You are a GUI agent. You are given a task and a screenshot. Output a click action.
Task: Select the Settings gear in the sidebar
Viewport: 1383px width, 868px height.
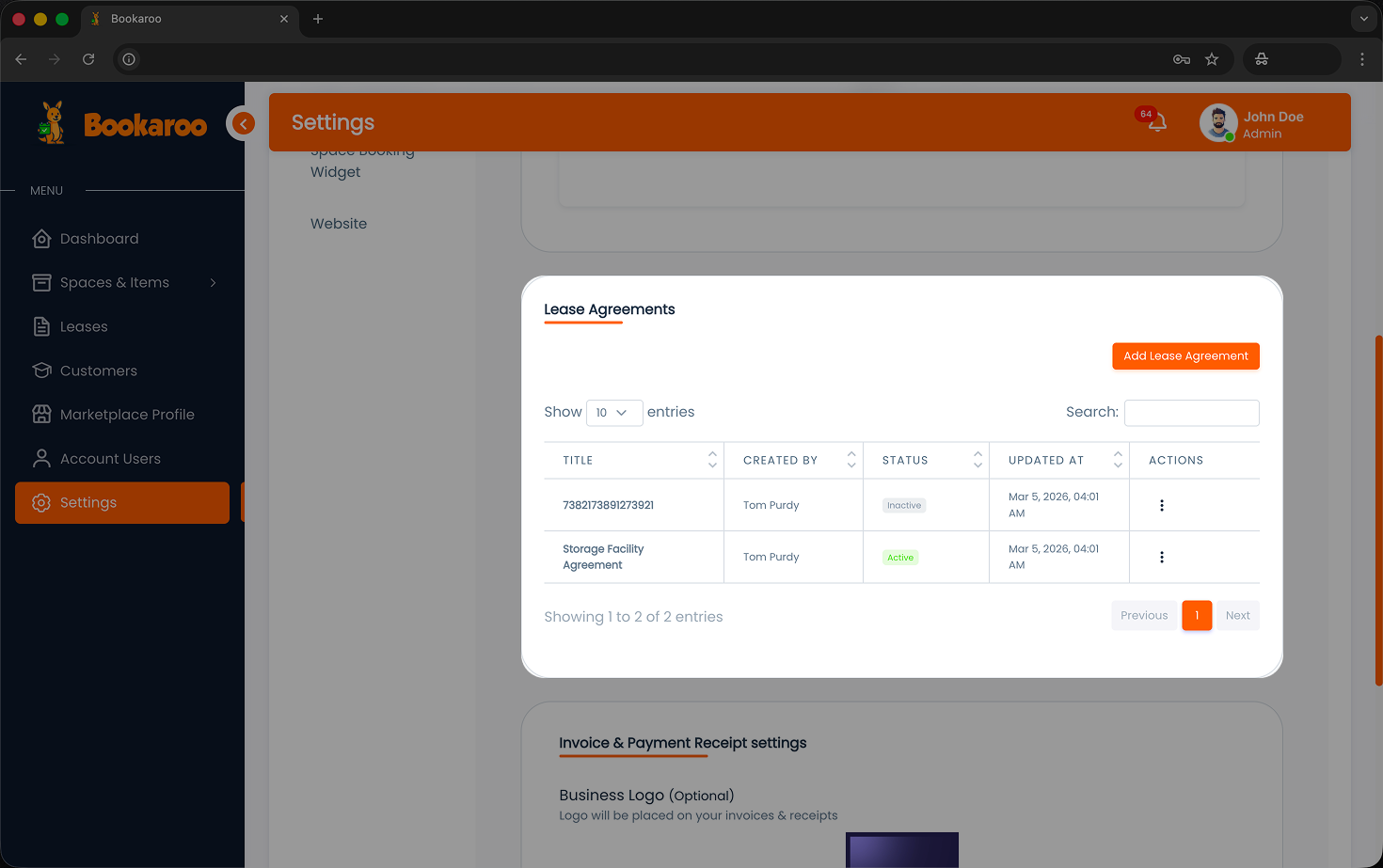tap(41, 502)
